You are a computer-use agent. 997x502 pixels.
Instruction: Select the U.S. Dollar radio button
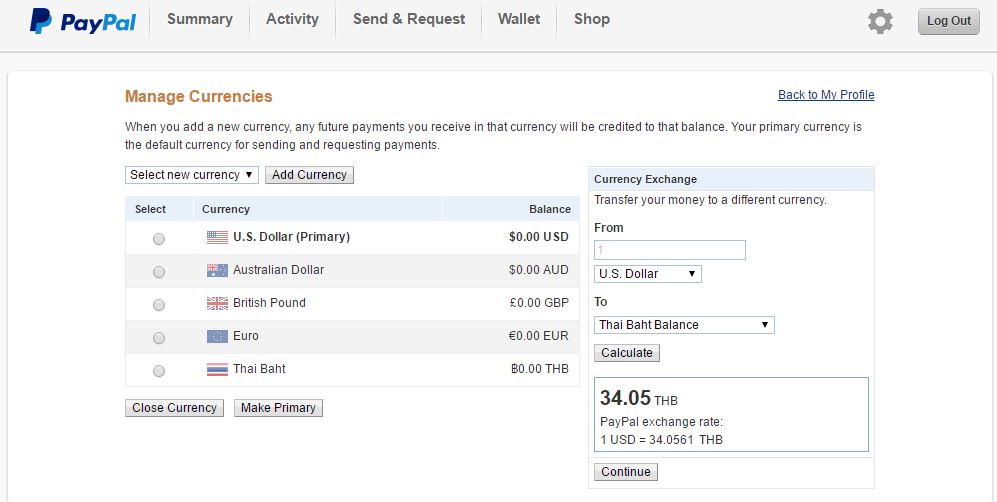point(159,239)
